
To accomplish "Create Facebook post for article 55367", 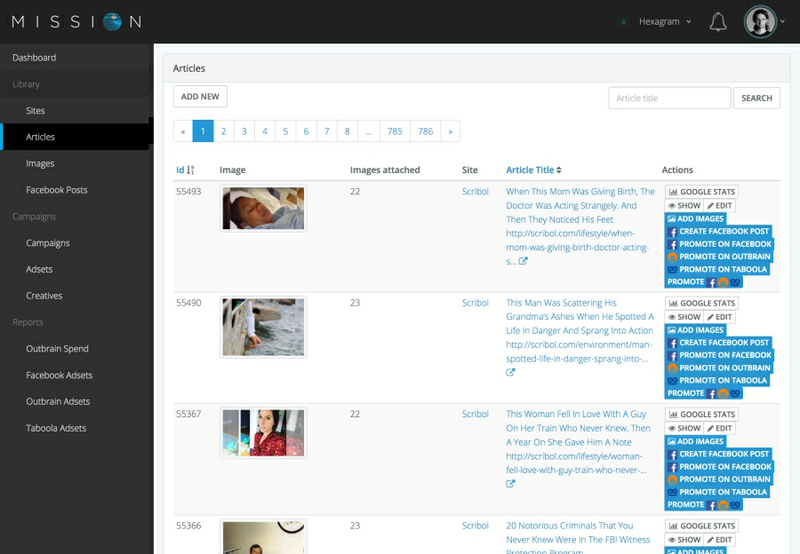I will tap(718, 454).
